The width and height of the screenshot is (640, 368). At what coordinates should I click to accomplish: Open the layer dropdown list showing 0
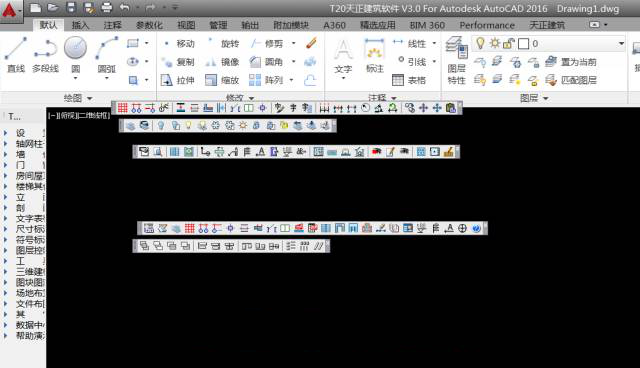point(621,43)
